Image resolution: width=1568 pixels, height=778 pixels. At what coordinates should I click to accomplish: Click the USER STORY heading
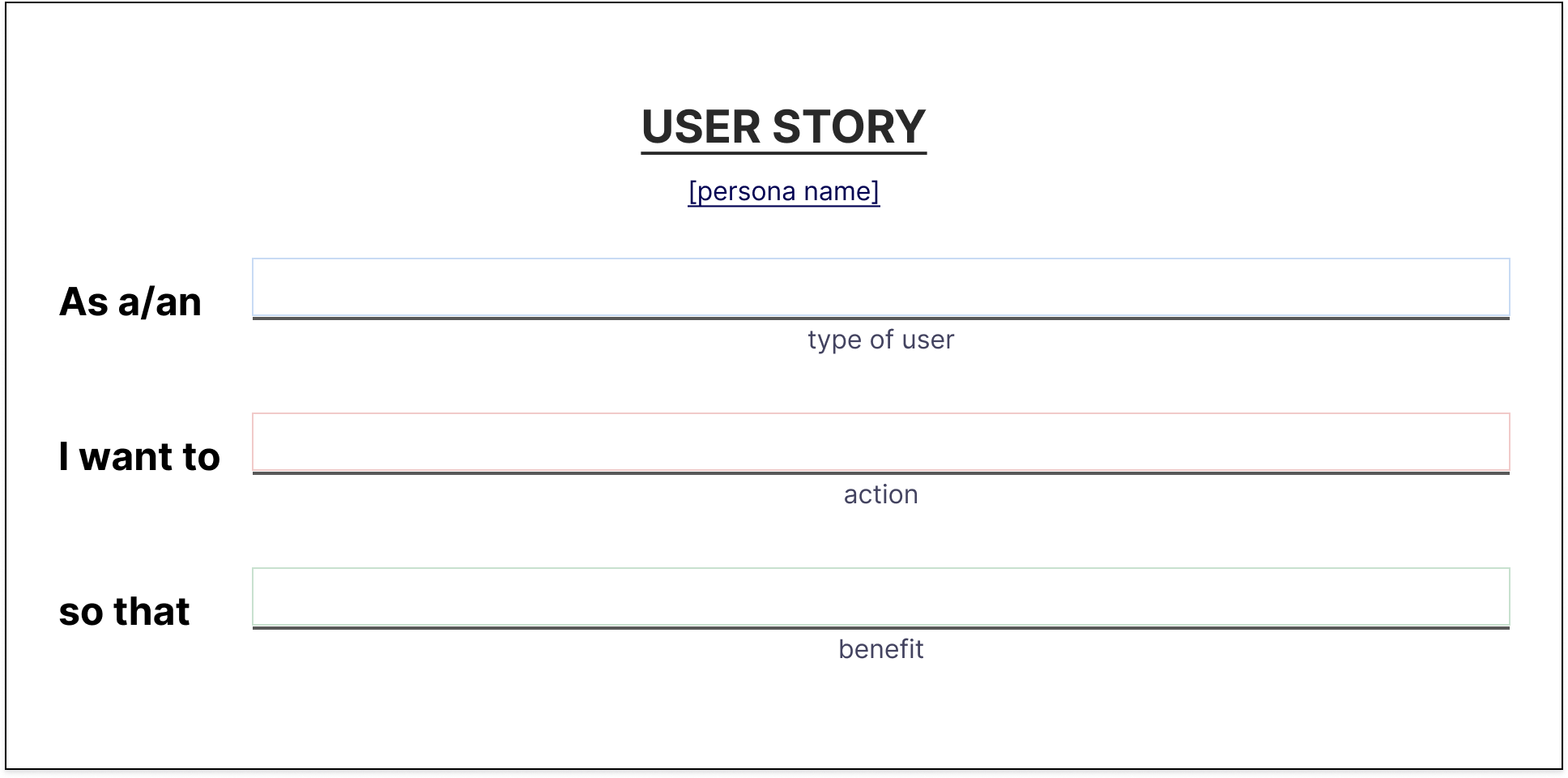point(783,127)
